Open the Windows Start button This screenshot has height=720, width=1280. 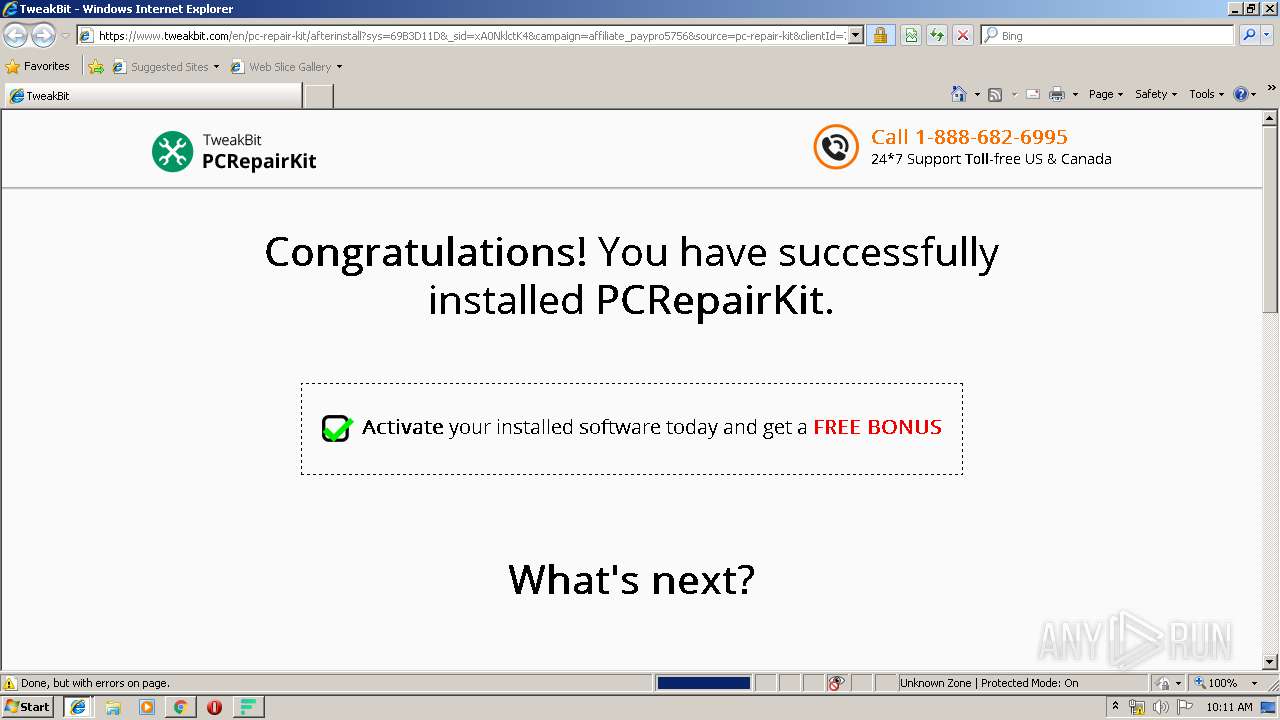click(x=27, y=707)
